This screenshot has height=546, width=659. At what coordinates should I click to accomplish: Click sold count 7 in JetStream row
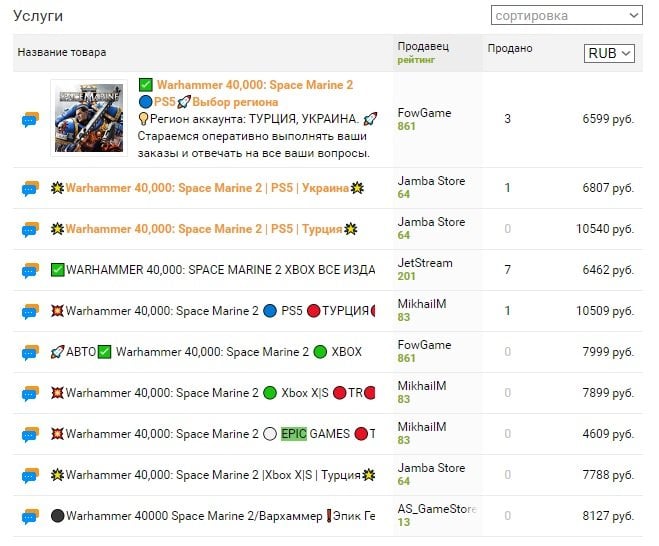(x=507, y=270)
